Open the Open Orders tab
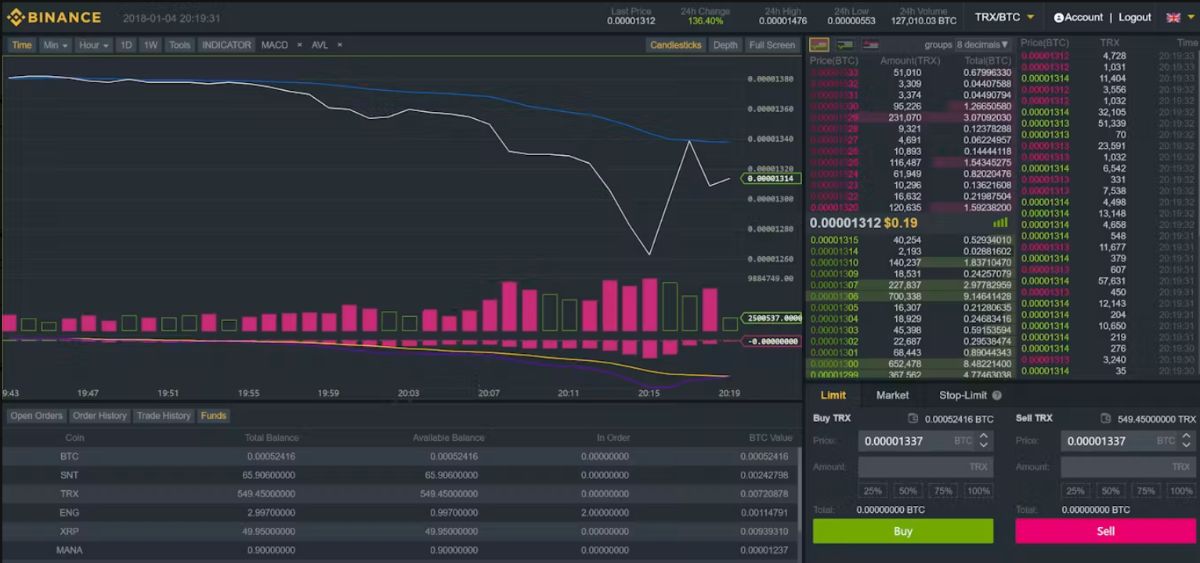Viewport: 1200px width, 563px height. tap(37, 416)
